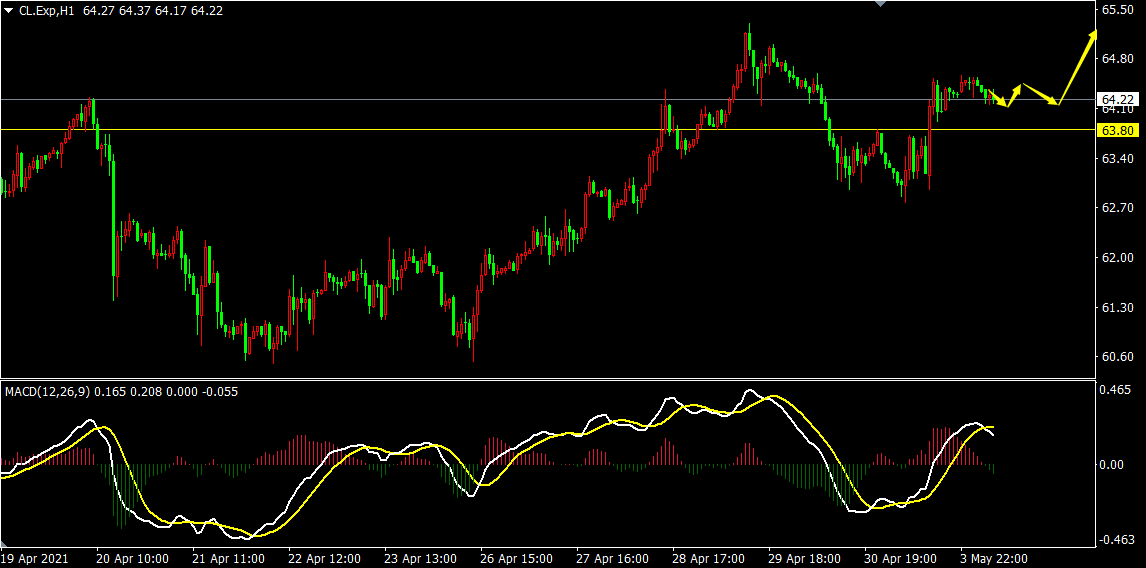The image size is (1146, 568).
Task: Click the 65.50 price scale label
Action: click(x=1117, y=10)
